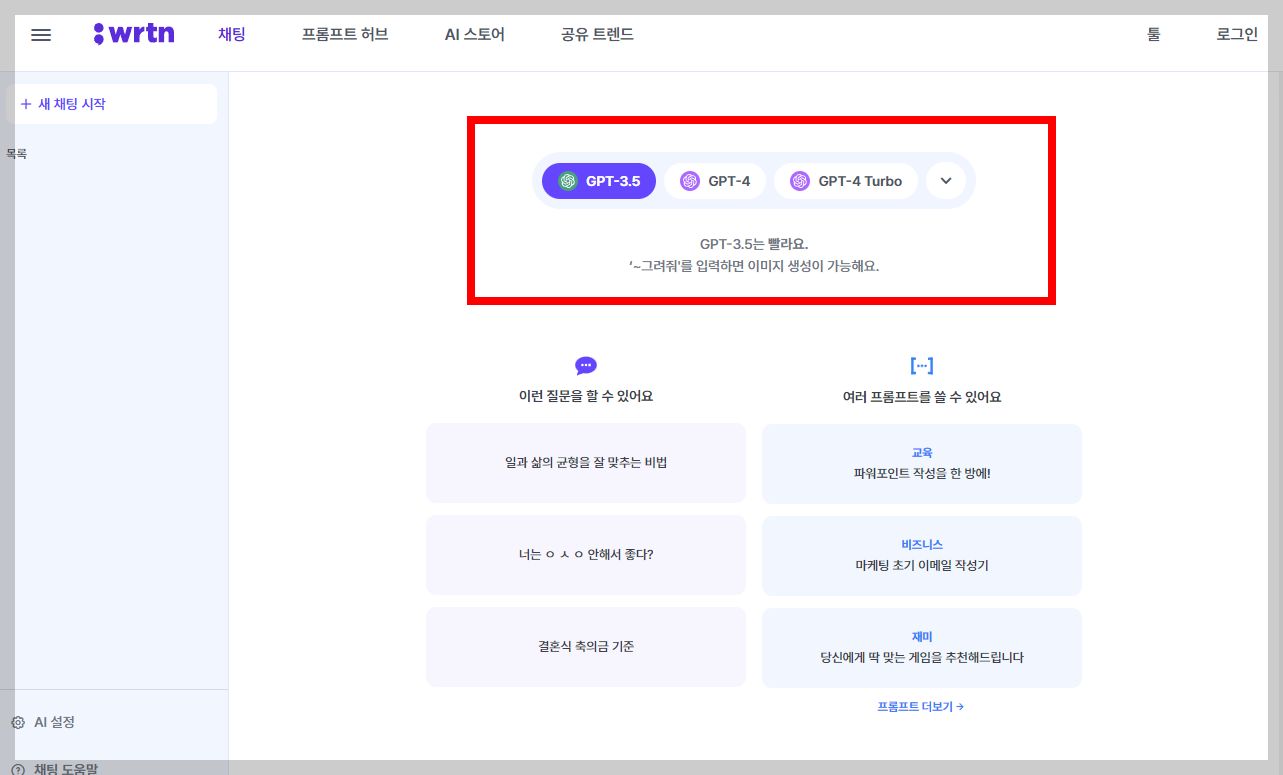Expand more models with chevron arrow
Image resolution: width=1283 pixels, height=775 pixels.
pyautogui.click(x=946, y=181)
